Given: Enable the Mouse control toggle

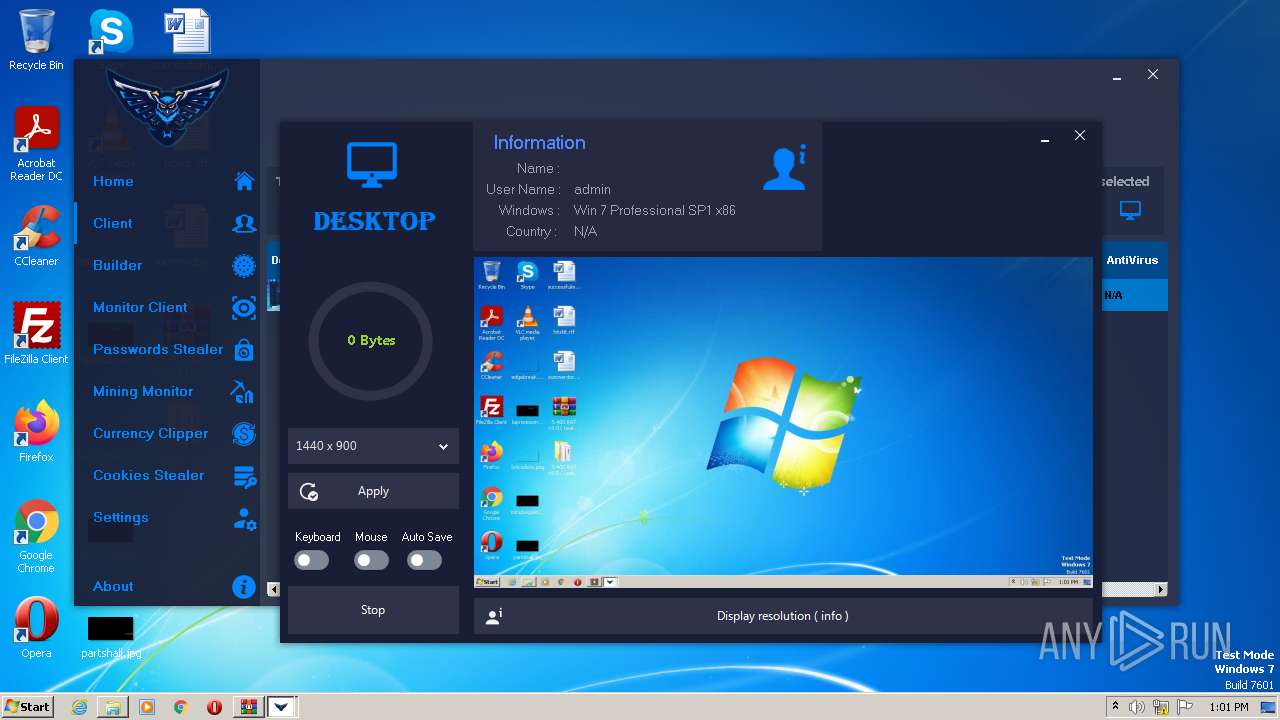Looking at the screenshot, I should tap(372, 561).
